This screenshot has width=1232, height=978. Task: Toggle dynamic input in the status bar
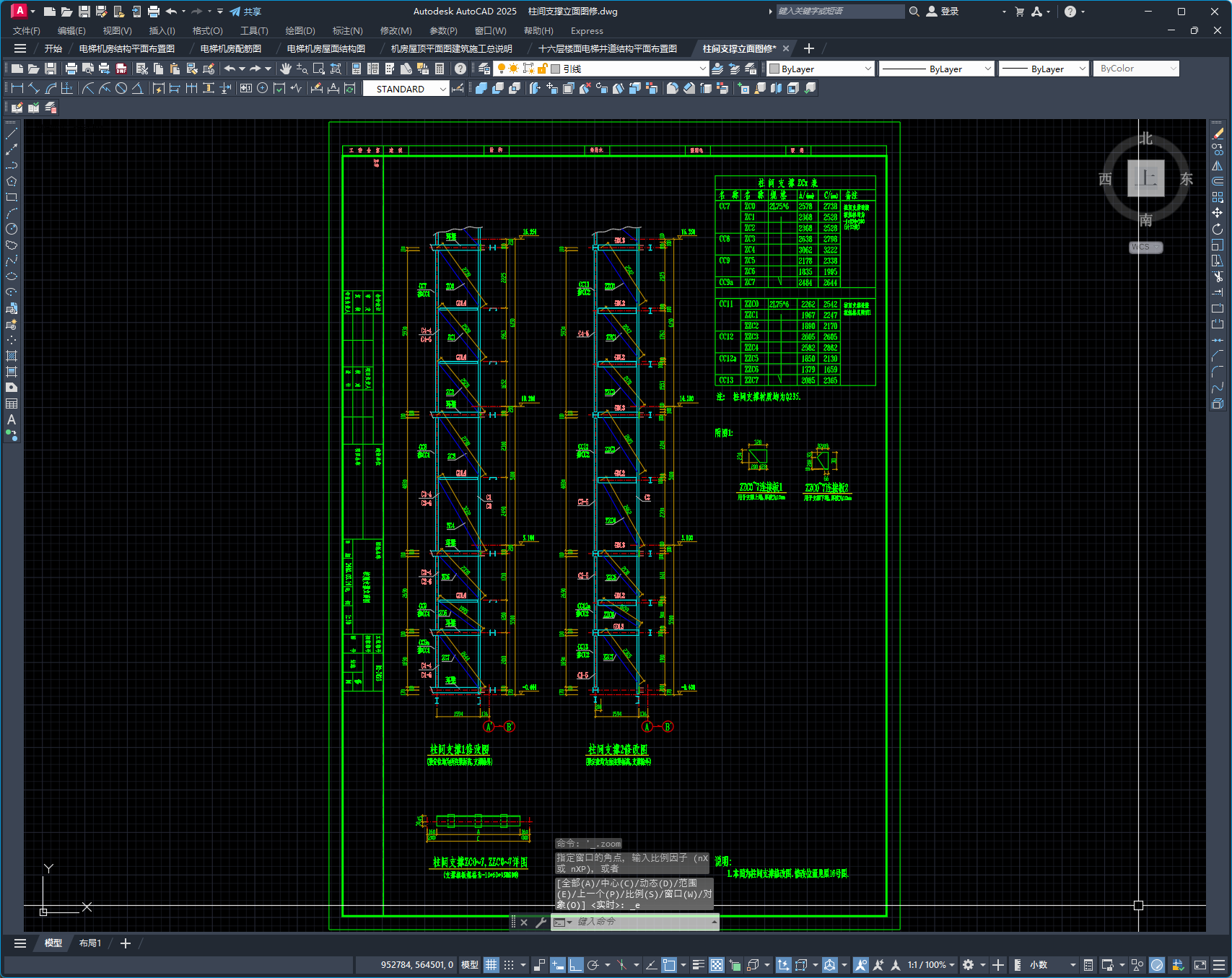tap(557, 965)
